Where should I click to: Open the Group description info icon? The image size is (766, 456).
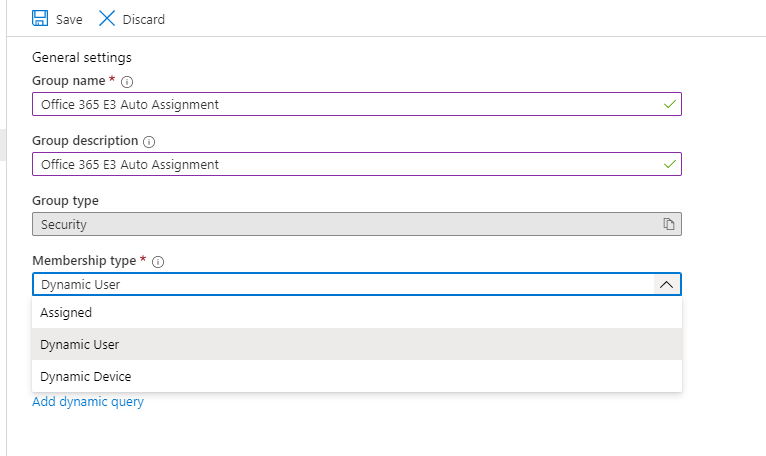click(149, 142)
